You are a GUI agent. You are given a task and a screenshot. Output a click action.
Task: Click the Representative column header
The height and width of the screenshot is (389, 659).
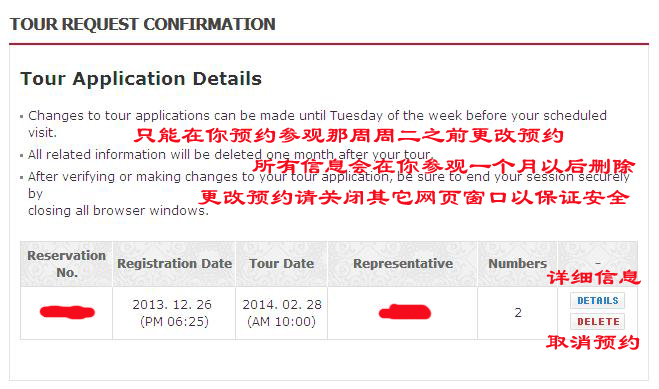click(x=403, y=264)
